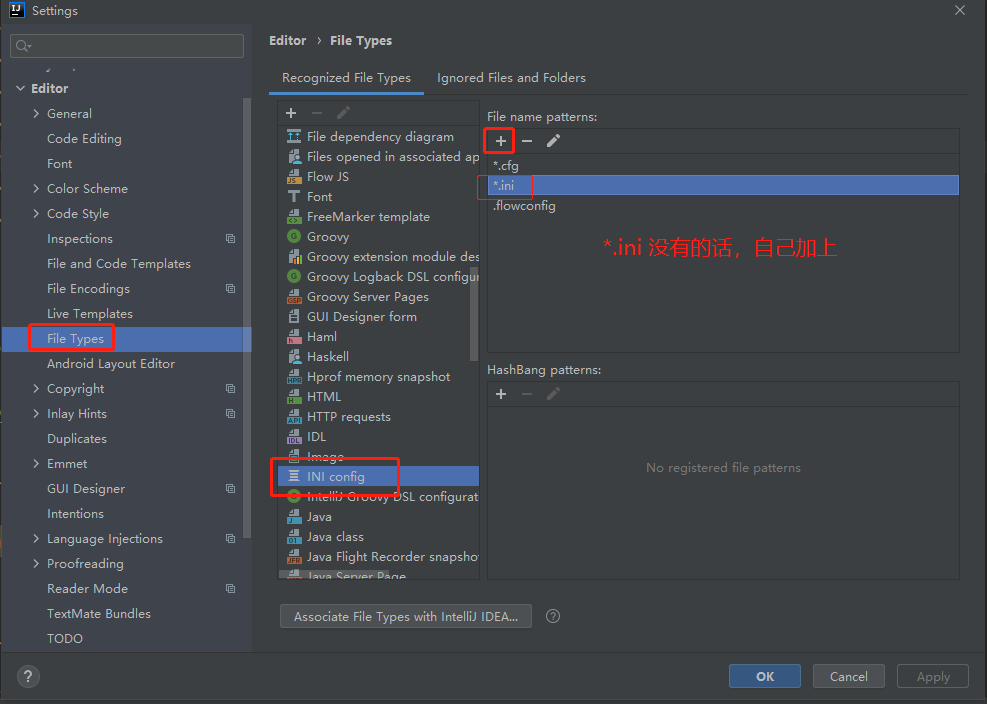This screenshot has width=987, height=704.
Task: Select the Flow JS file type
Action: point(378,177)
